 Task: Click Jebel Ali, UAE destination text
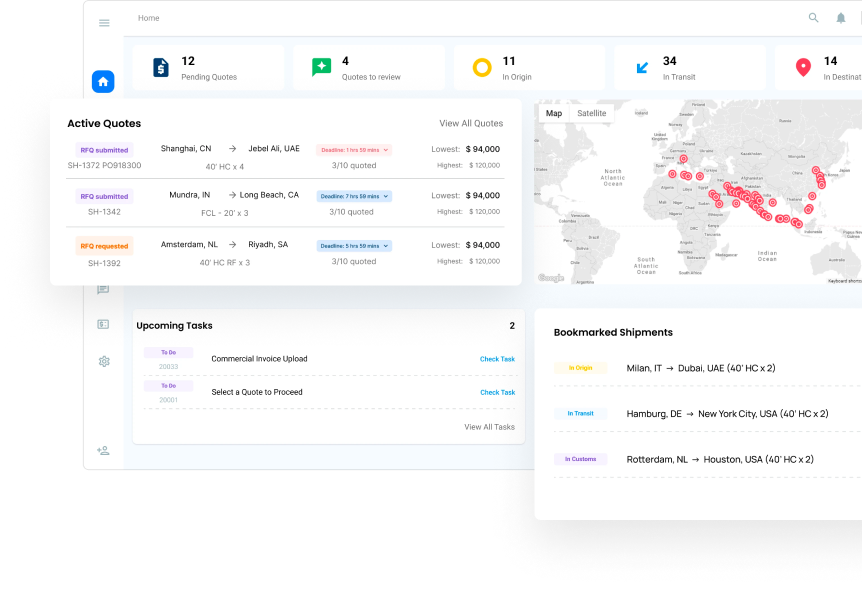274,148
